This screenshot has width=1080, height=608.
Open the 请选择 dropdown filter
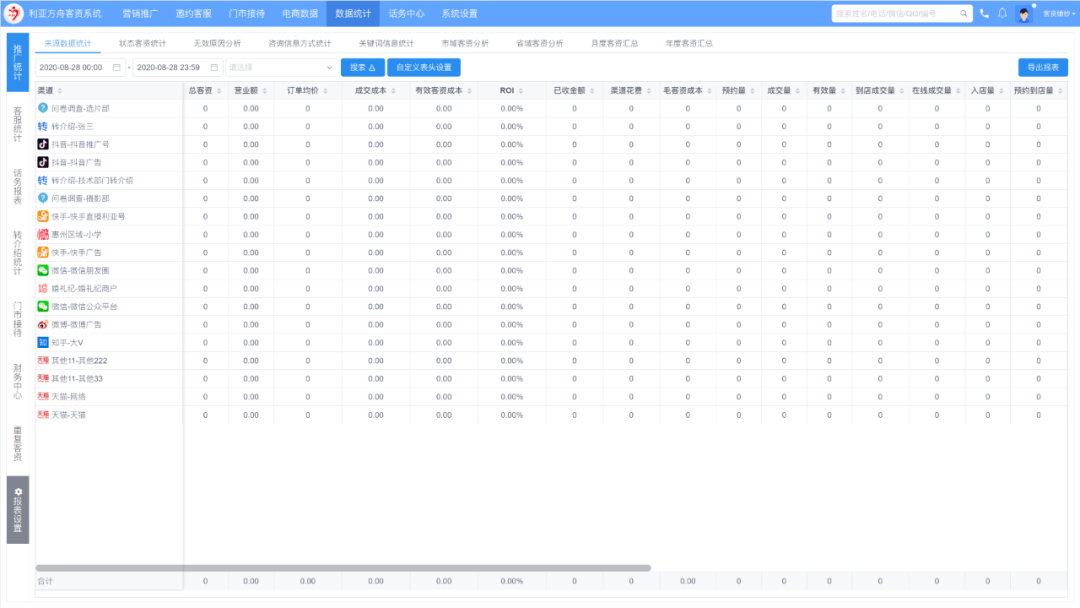[280, 67]
